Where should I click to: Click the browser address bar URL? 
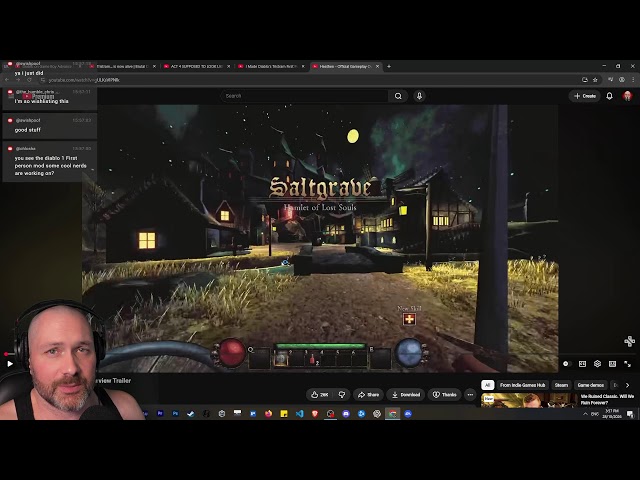pos(84,80)
